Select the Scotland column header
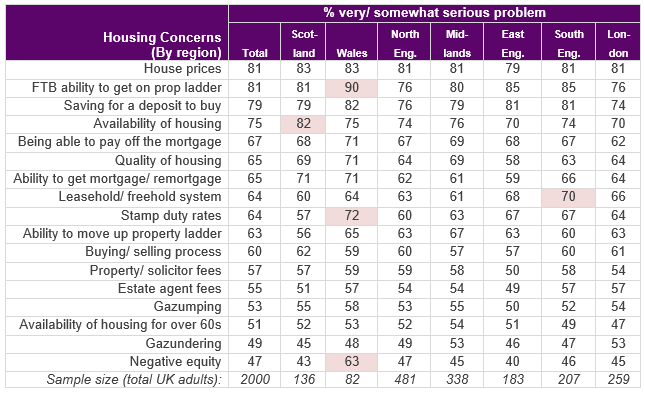Image resolution: width=645 pixels, height=394 pixels. 304,43
